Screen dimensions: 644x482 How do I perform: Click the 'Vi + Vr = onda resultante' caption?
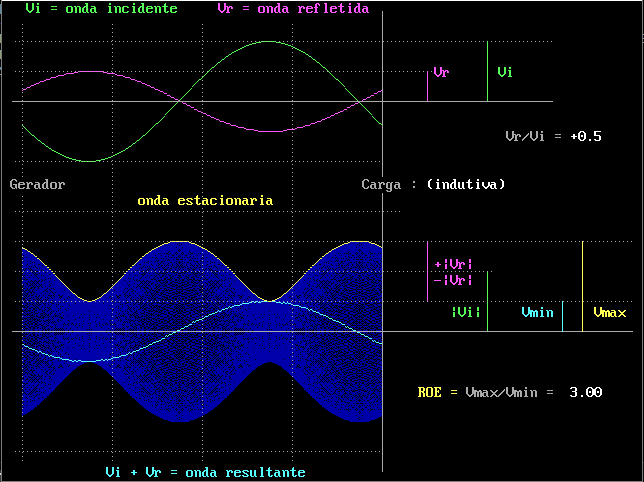point(205,473)
